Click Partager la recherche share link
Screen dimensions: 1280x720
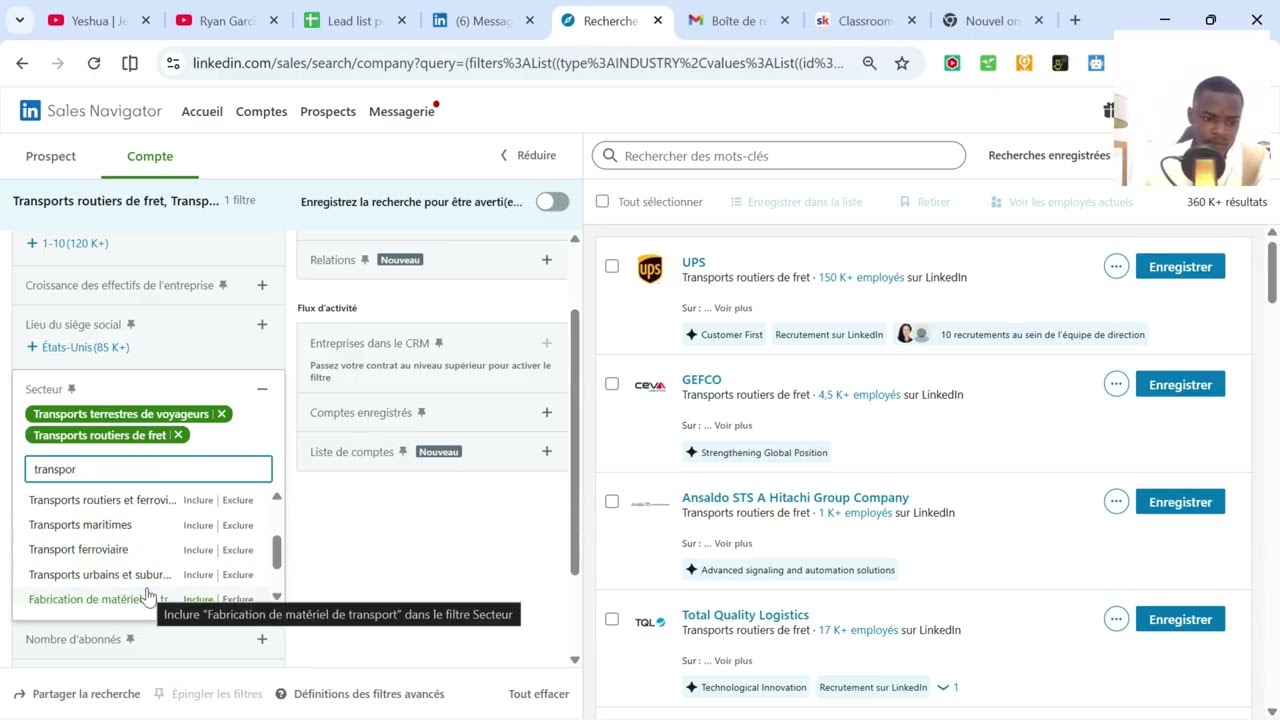tap(77, 694)
